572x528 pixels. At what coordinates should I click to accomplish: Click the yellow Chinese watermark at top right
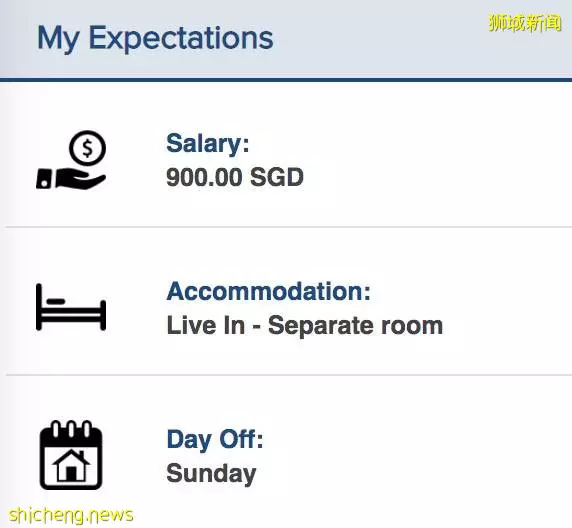[525, 23]
